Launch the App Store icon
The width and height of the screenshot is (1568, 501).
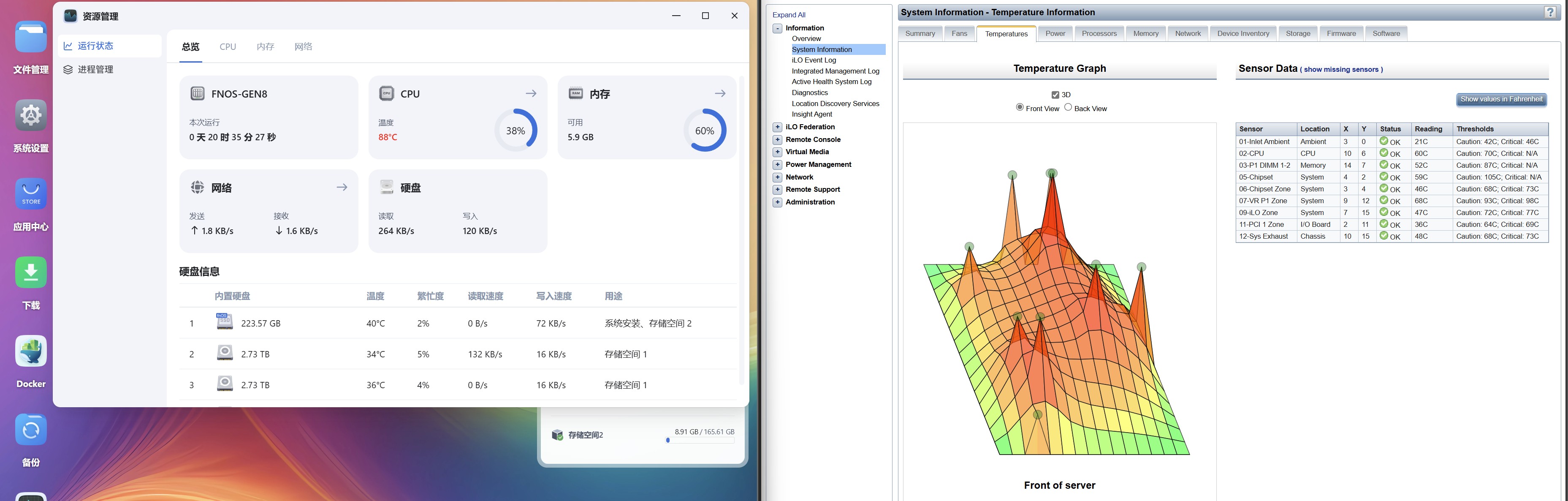[30, 194]
